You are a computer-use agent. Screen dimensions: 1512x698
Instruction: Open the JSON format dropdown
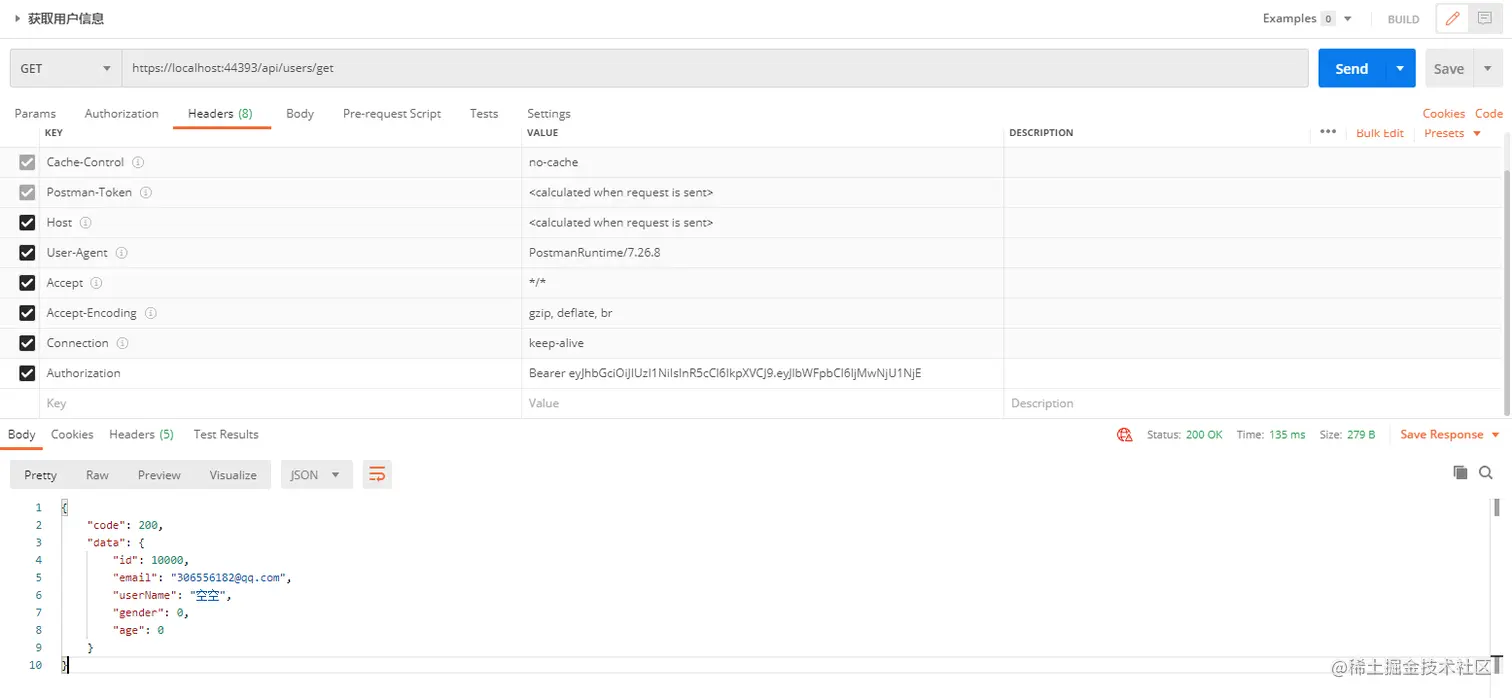tap(317, 475)
